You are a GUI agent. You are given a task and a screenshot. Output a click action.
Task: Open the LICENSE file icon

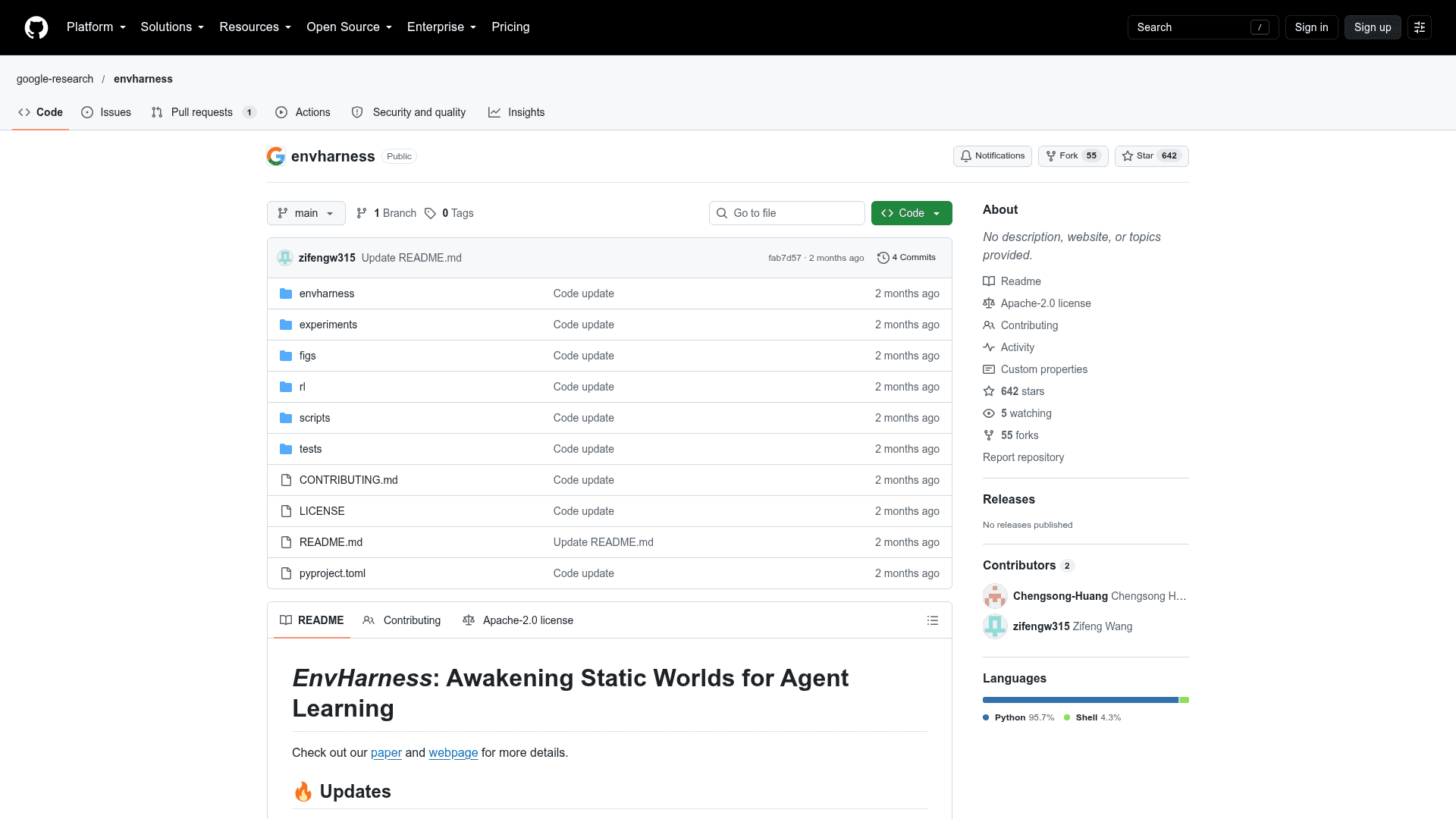tap(286, 511)
